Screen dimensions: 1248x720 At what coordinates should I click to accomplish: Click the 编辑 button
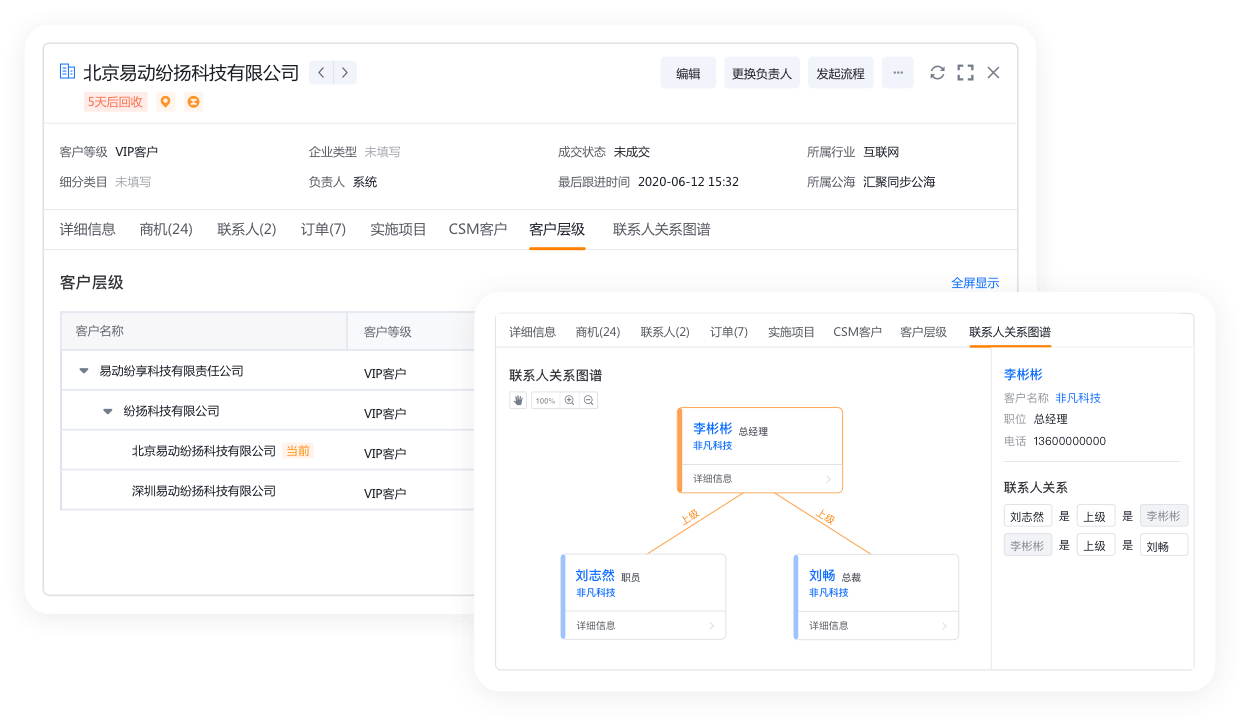click(x=688, y=73)
